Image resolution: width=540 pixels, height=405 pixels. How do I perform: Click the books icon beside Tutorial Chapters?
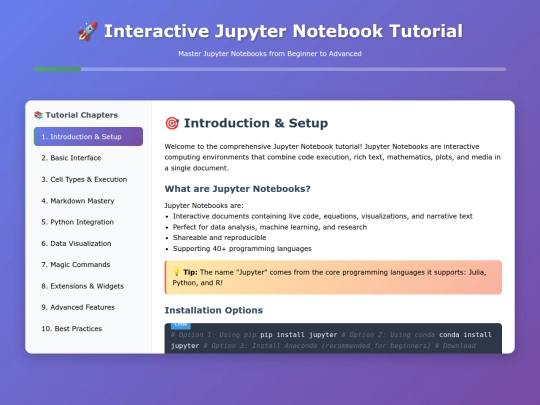[38, 115]
